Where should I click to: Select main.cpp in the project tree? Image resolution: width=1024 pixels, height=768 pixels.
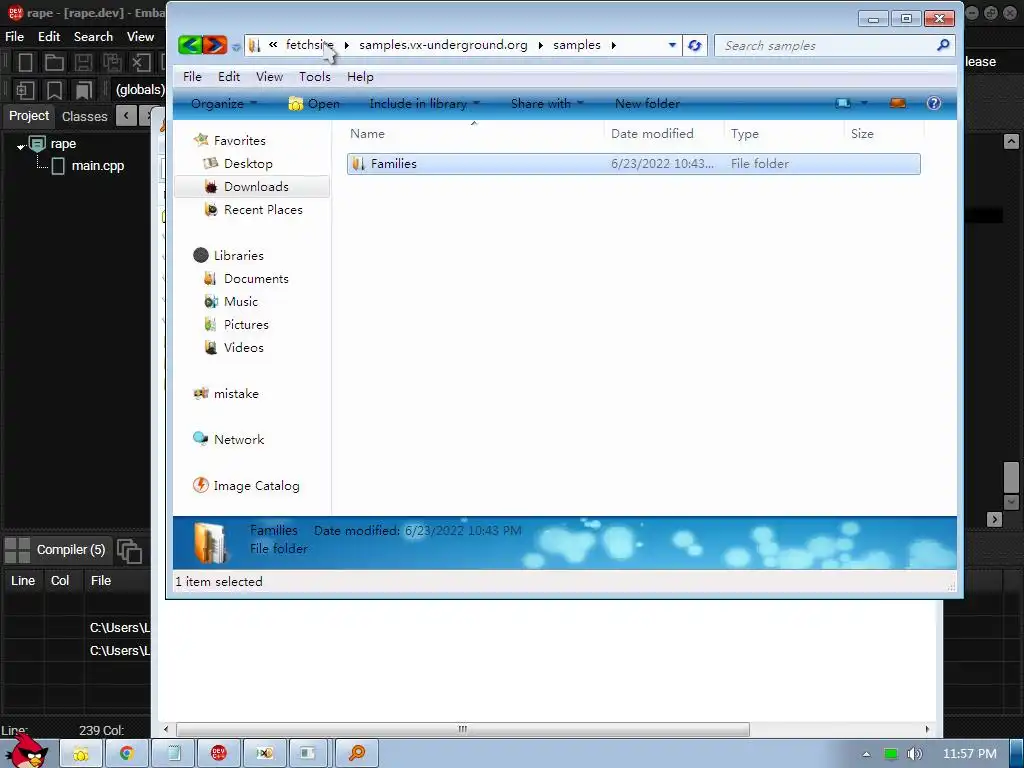(x=97, y=166)
